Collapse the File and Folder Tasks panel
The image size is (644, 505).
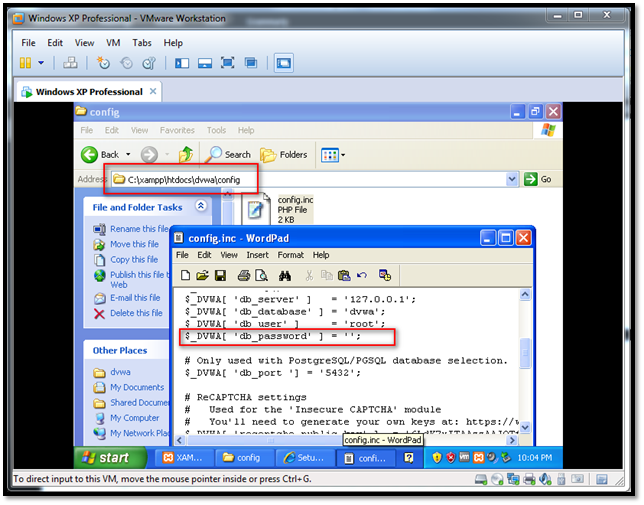click(201, 206)
